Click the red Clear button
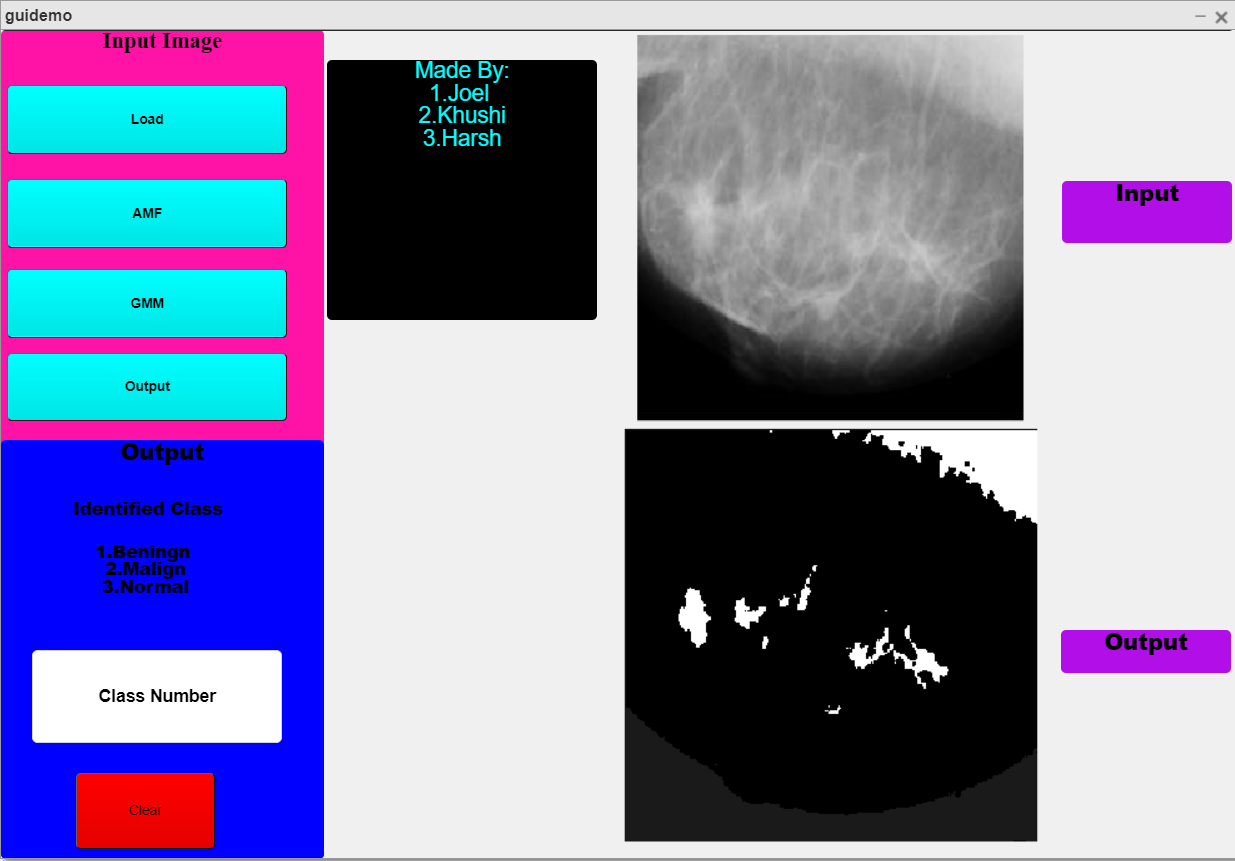Image resolution: width=1235 pixels, height=861 pixels. pyautogui.click(x=145, y=810)
